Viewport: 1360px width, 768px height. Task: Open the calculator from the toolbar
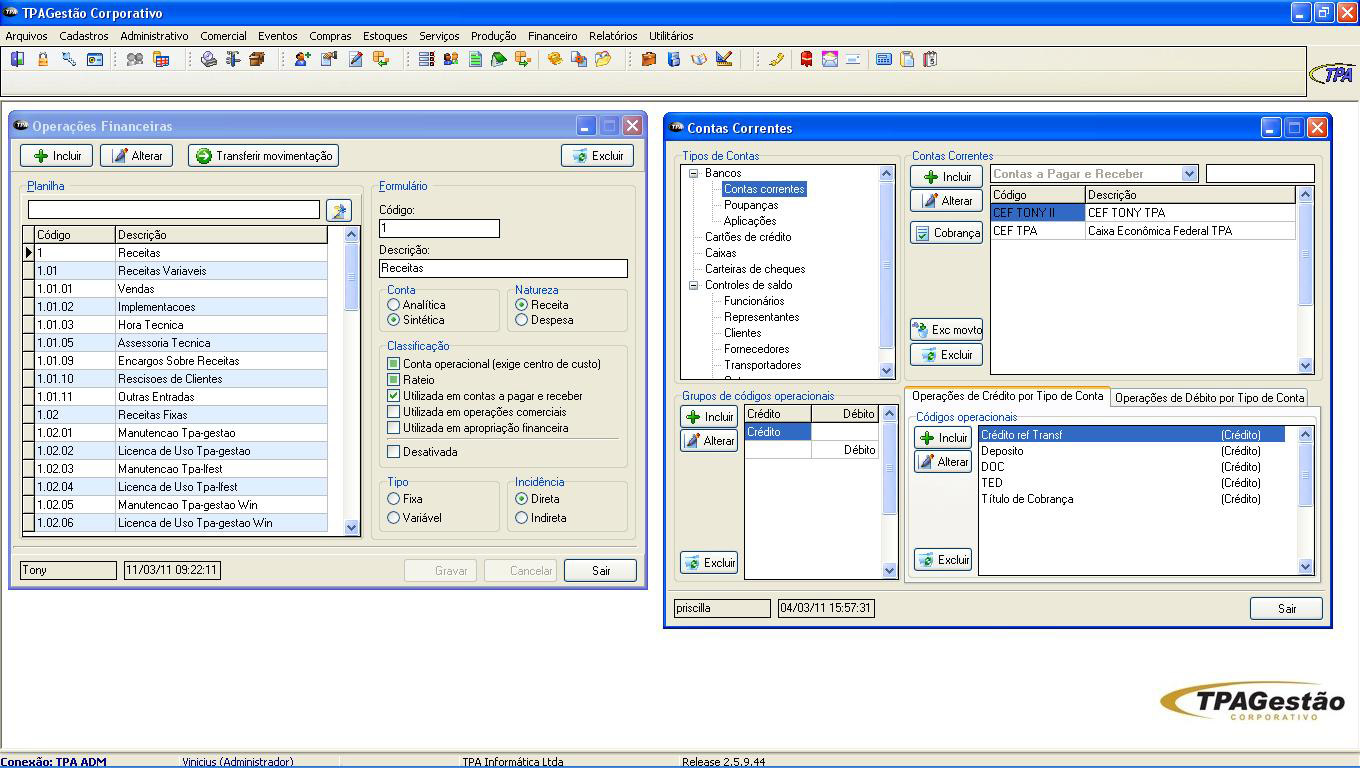(883, 60)
